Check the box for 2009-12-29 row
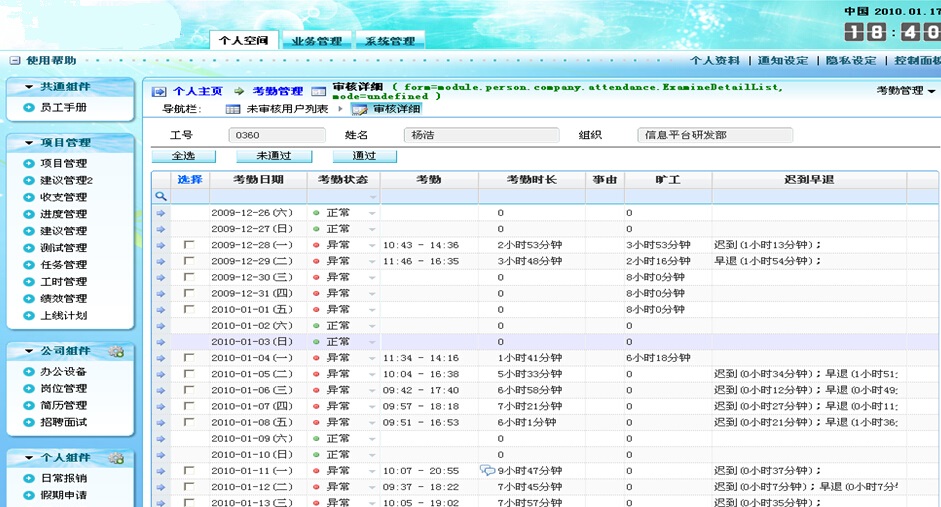Screen dimensions: 941x507 (x=189, y=261)
